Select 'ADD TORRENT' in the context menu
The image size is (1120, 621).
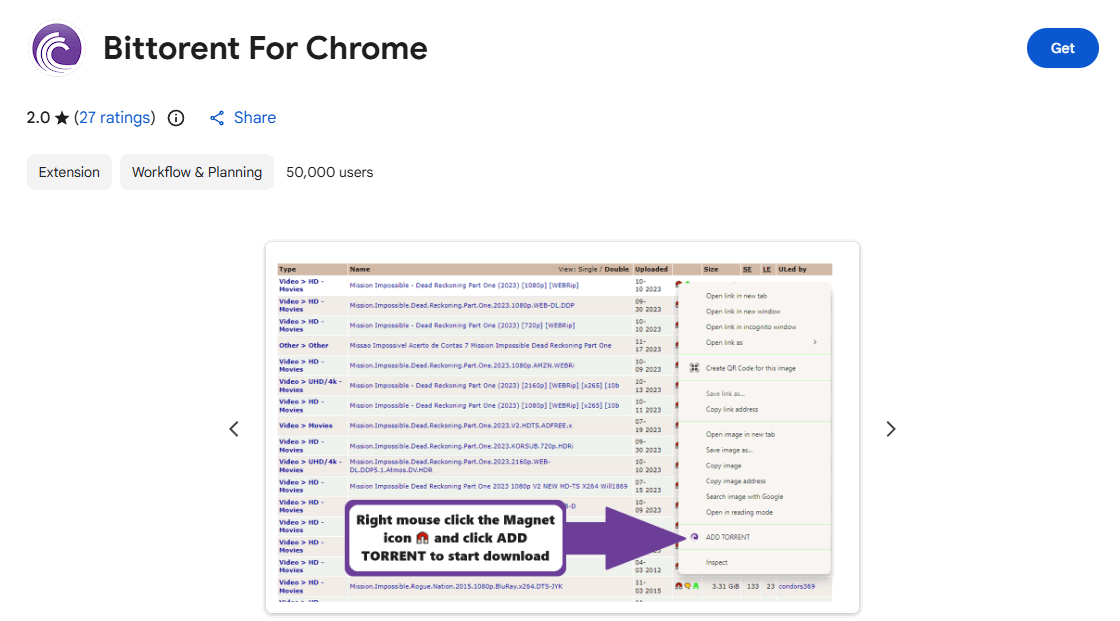pyautogui.click(x=728, y=537)
